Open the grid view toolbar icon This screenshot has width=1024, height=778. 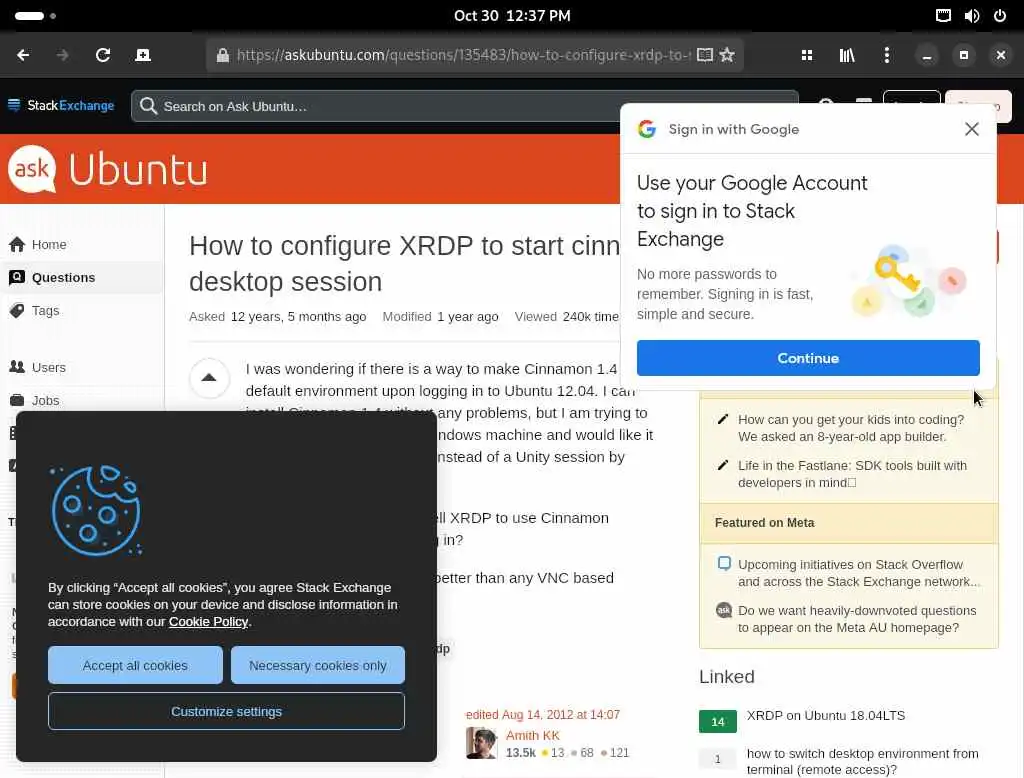point(807,56)
